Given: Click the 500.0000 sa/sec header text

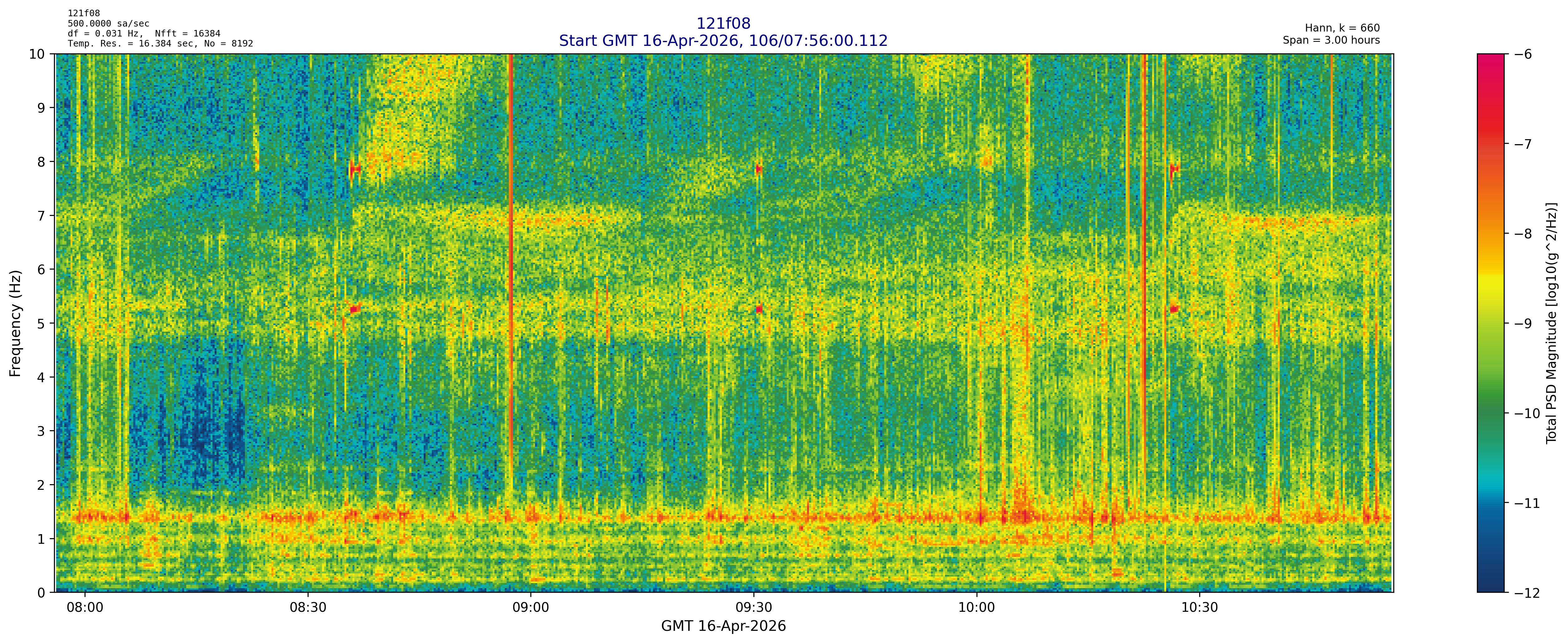Looking at the screenshot, I should coord(108,24).
